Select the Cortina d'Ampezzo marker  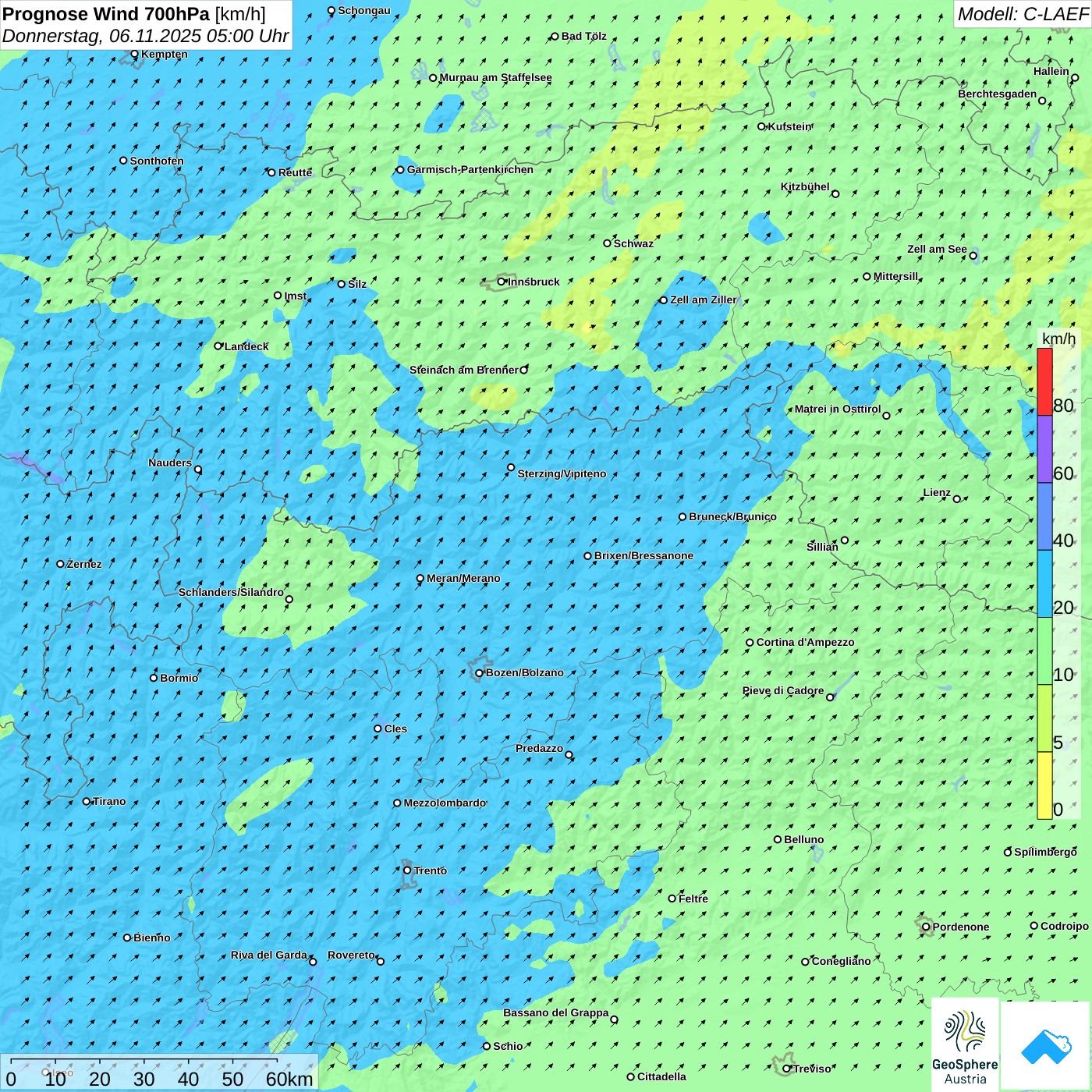750,643
